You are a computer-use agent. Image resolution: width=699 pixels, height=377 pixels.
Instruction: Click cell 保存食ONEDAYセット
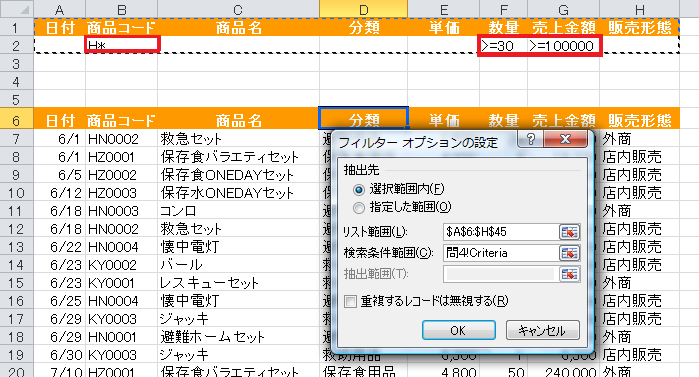(x=238, y=175)
